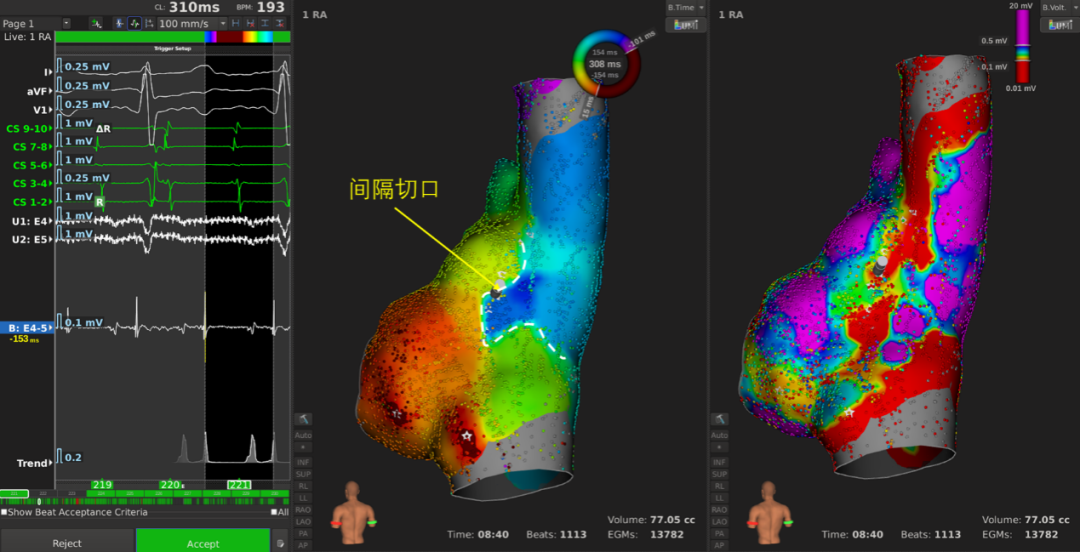
Task: Click the hammer tool icon in right map
Action: (x=719, y=419)
